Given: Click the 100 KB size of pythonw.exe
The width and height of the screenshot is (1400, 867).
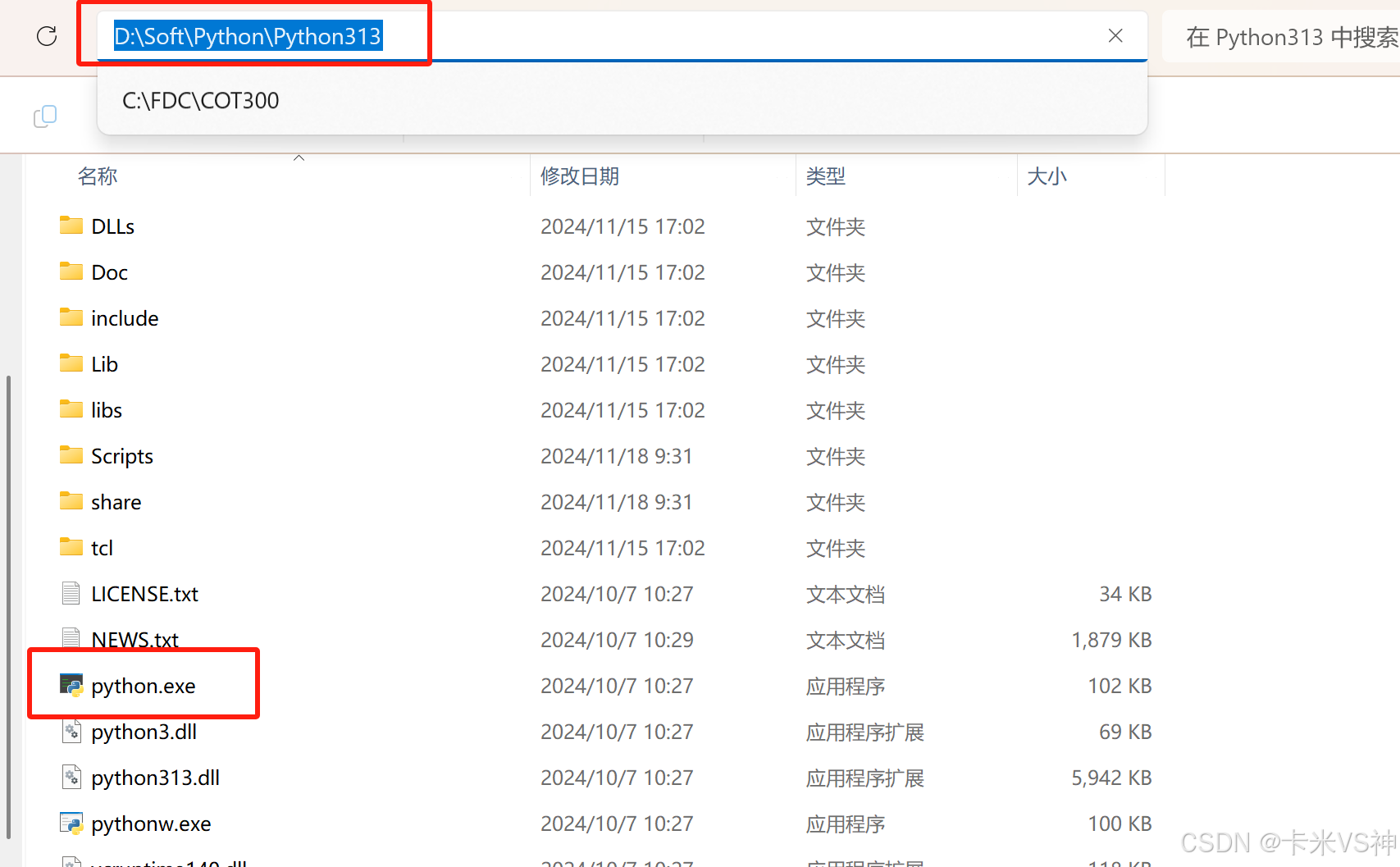Looking at the screenshot, I should click(1120, 824).
